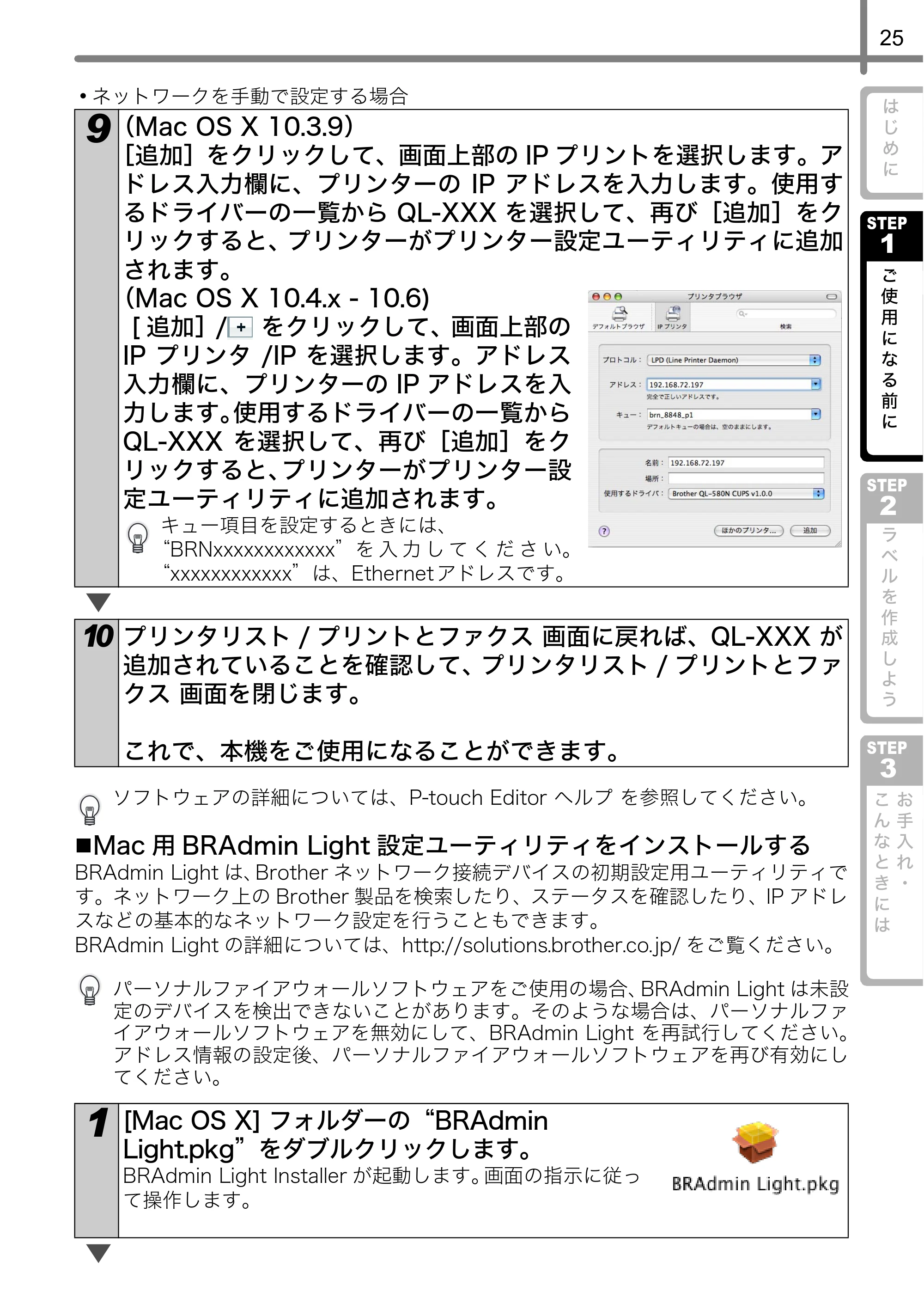
Task: Open the プロトコル LPD dropdown
Action: [x=735, y=360]
